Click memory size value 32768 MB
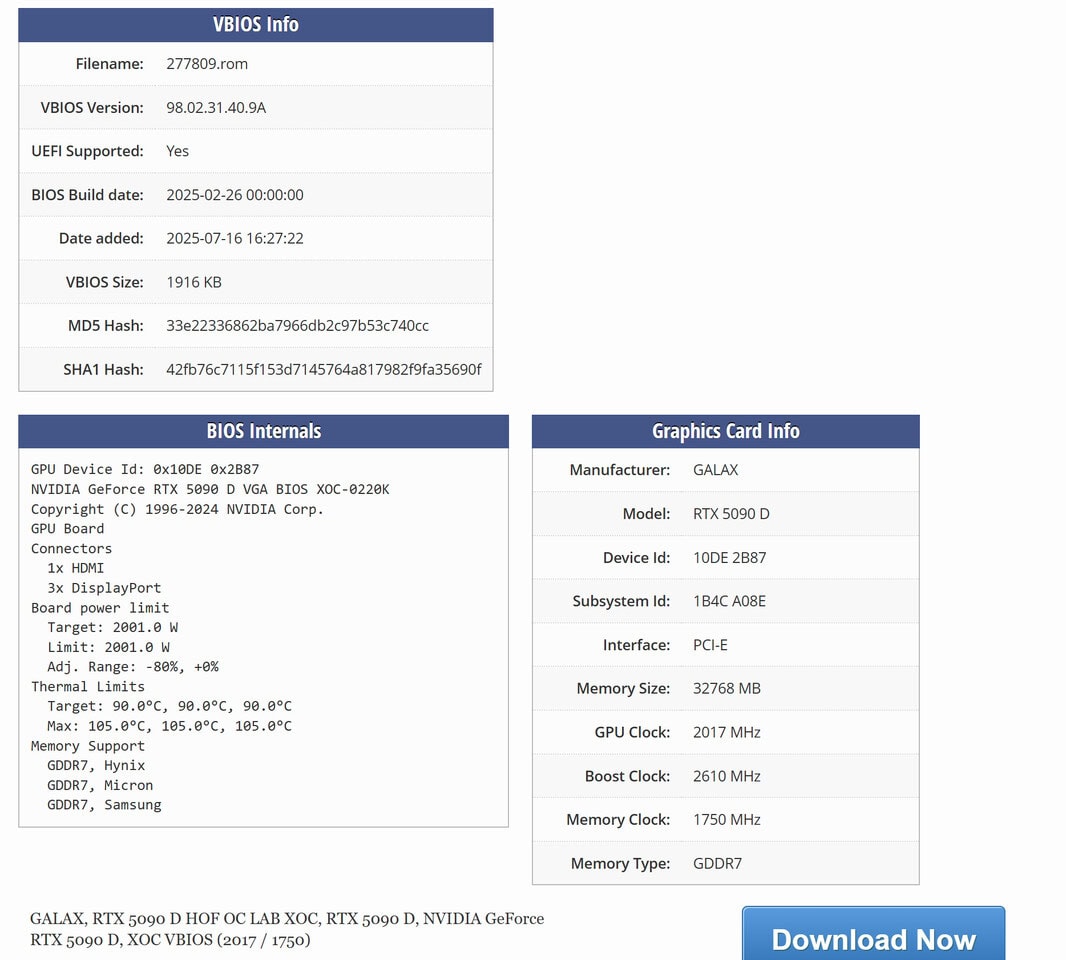 [727, 688]
